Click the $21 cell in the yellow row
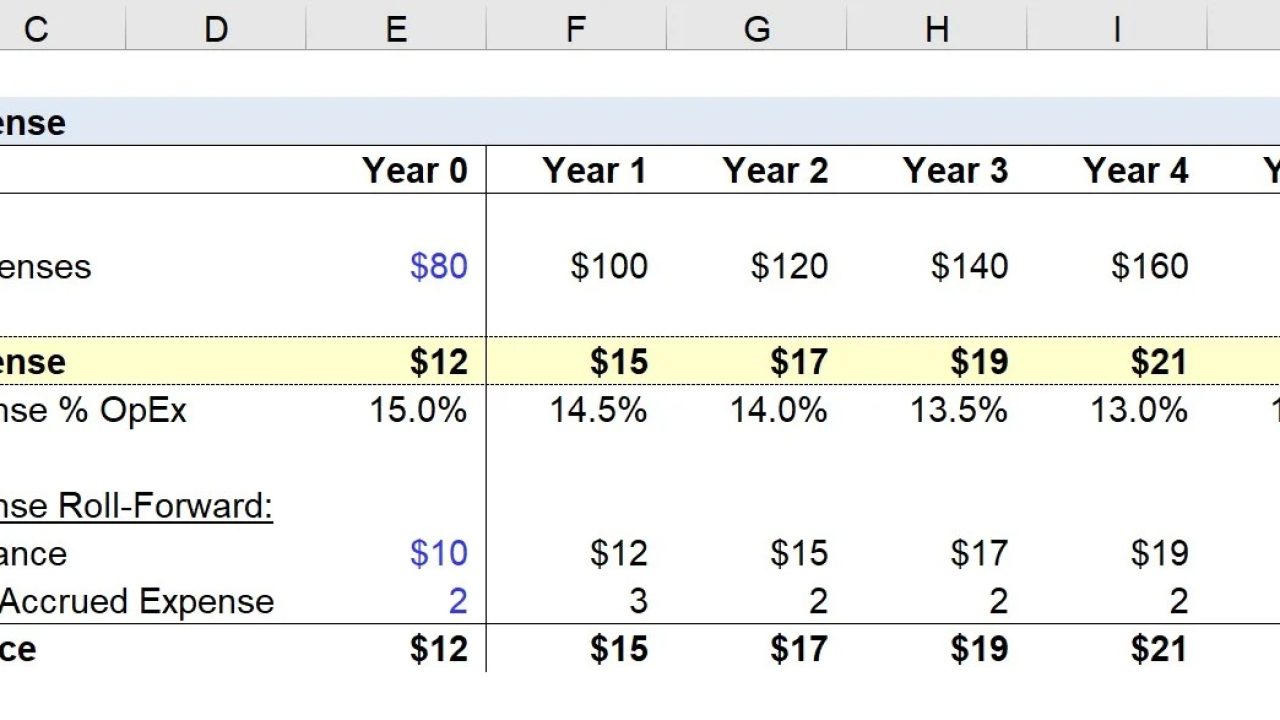Viewport: 1280px width, 720px height. pos(1159,362)
